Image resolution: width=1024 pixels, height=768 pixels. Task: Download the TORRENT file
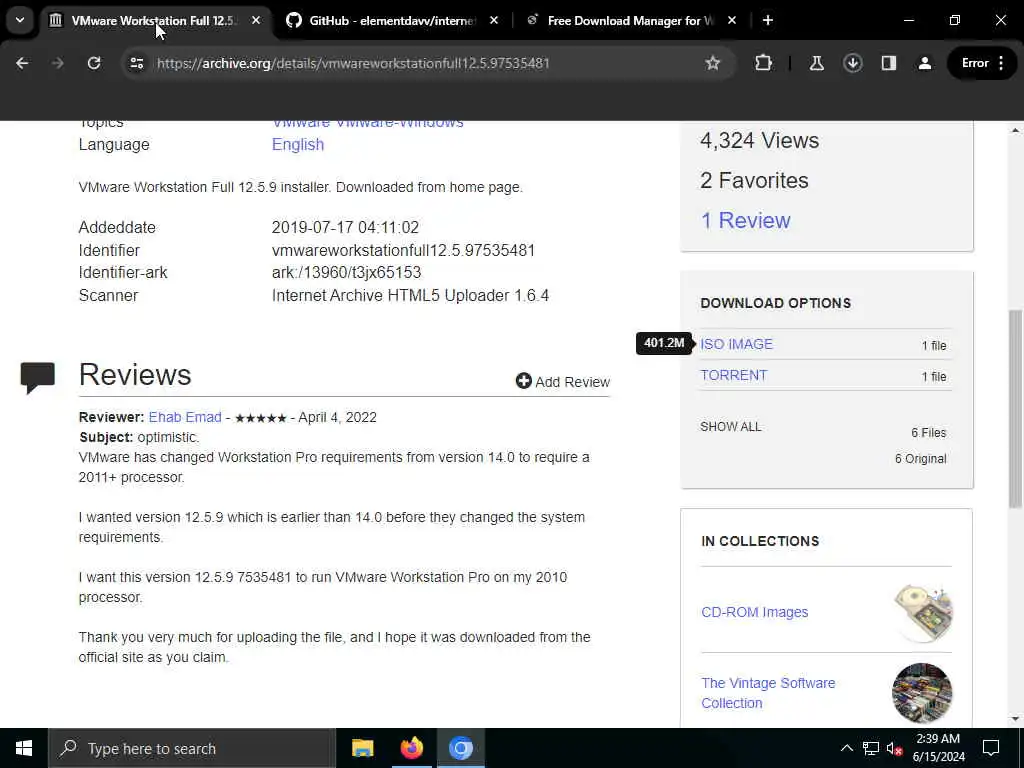[x=733, y=376]
